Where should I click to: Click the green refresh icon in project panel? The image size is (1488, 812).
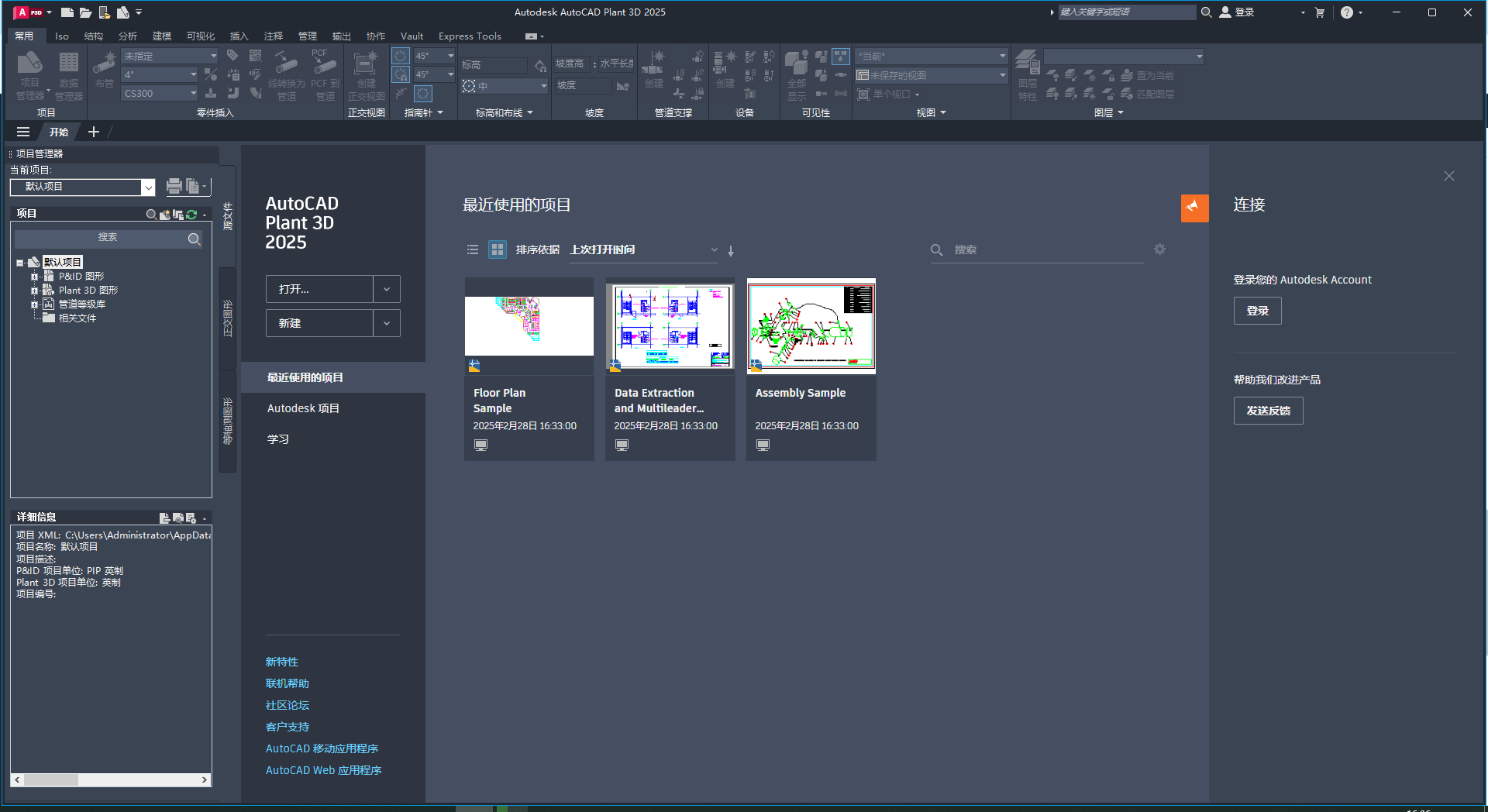click(191, 215)
